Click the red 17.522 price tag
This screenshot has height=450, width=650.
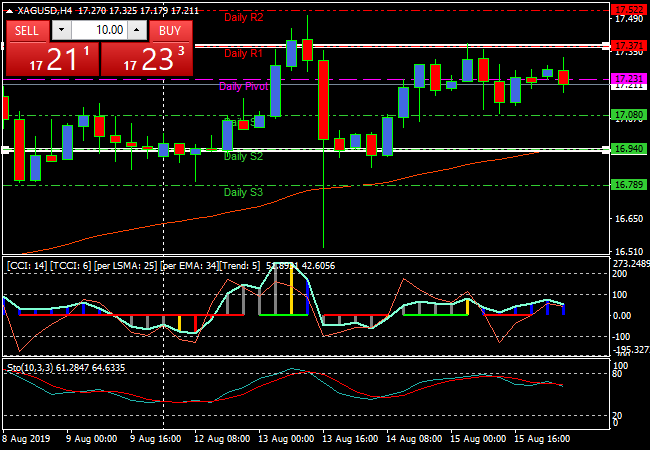(628, 8)
